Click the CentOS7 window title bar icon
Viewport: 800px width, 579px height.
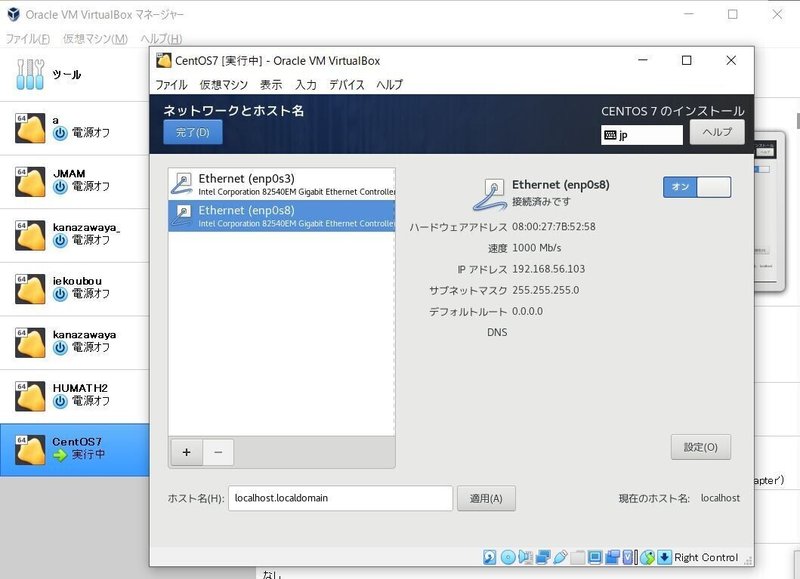[x=164, y=60]
